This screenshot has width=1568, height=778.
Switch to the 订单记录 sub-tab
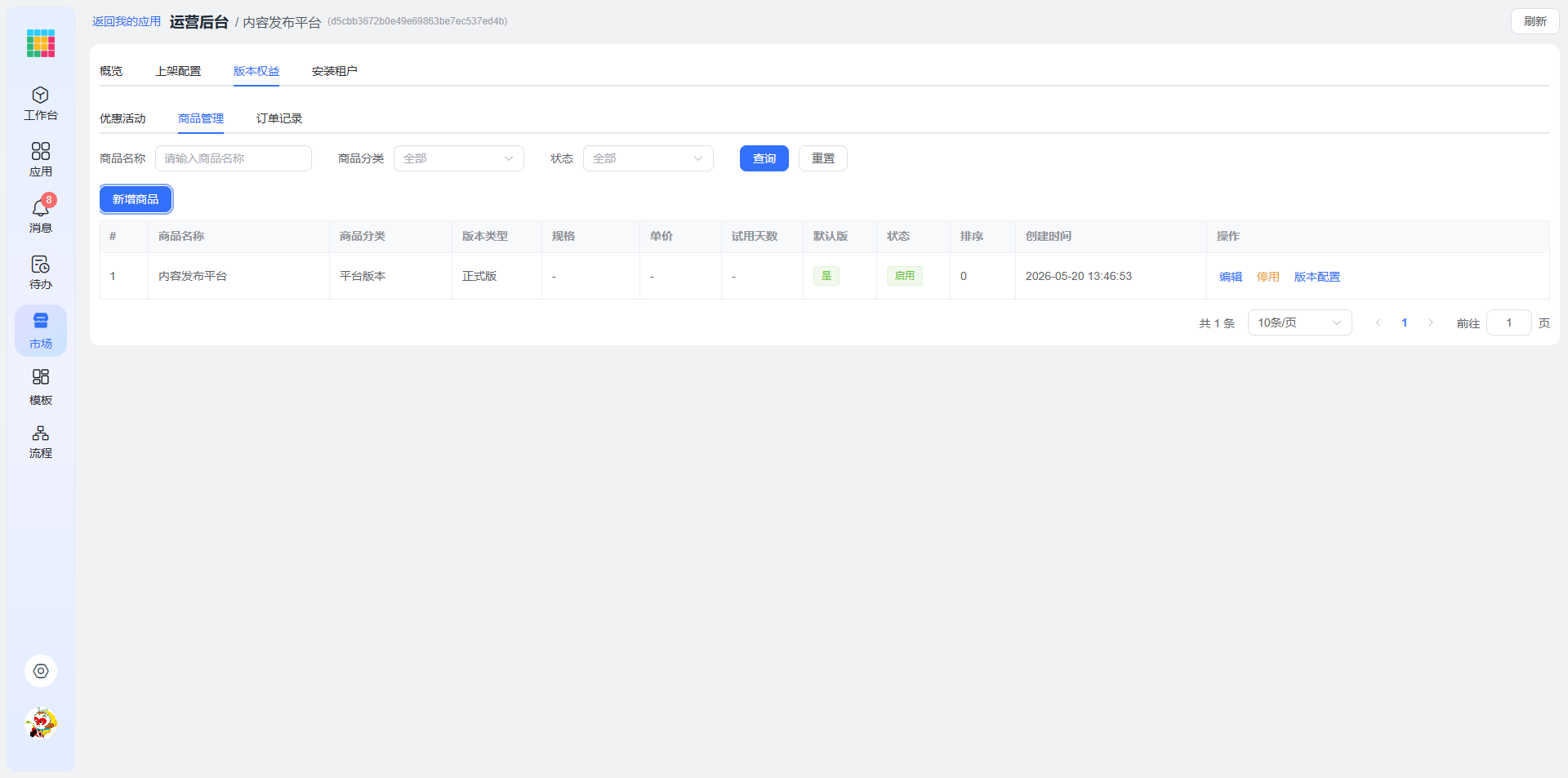click(x=279, y=118)
